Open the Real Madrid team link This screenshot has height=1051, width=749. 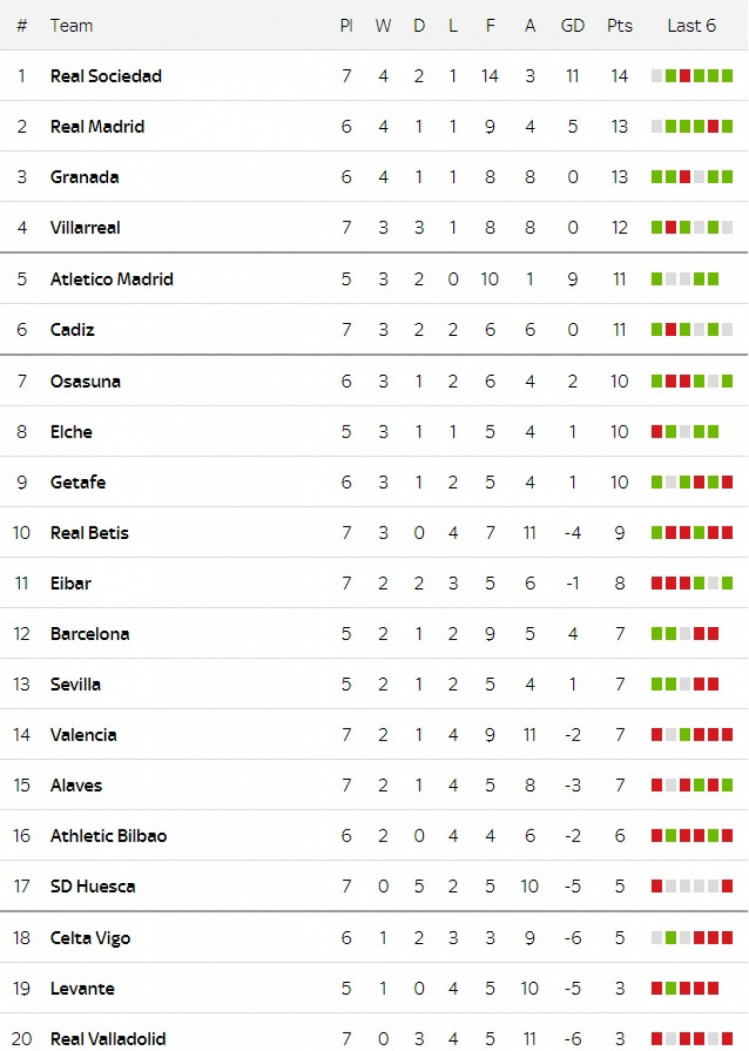[x=97, y=127]
